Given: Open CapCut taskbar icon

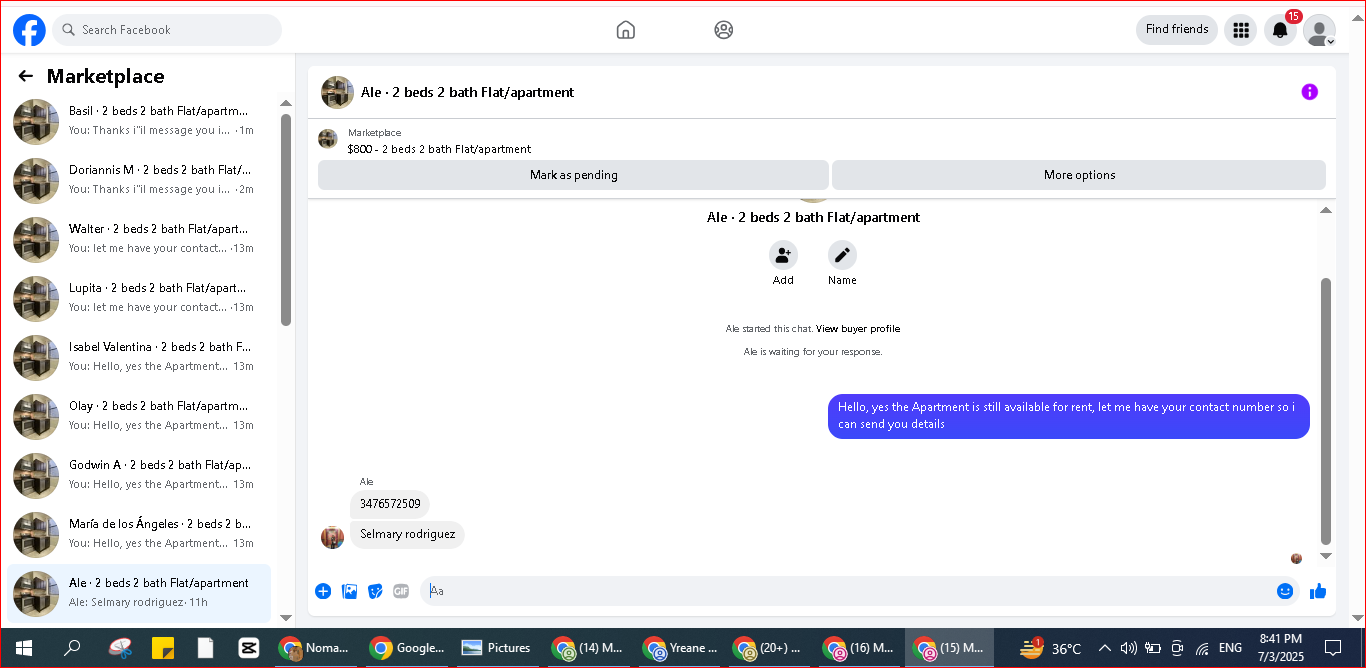Looking at the screenshot, I should pyautogui.click(x=248, y=648).
